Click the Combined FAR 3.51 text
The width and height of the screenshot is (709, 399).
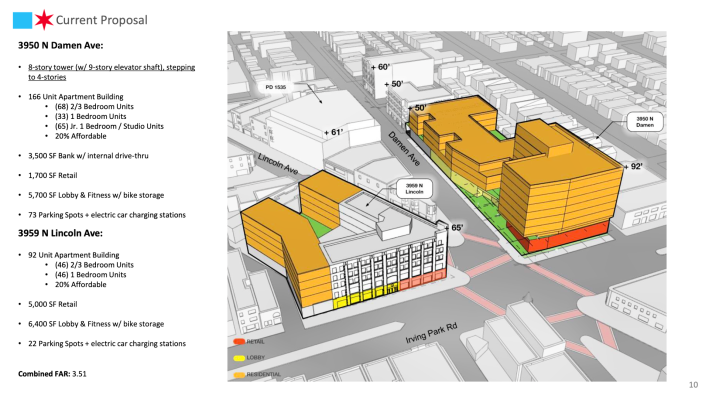pyautogui.click(x=52, y=374)
